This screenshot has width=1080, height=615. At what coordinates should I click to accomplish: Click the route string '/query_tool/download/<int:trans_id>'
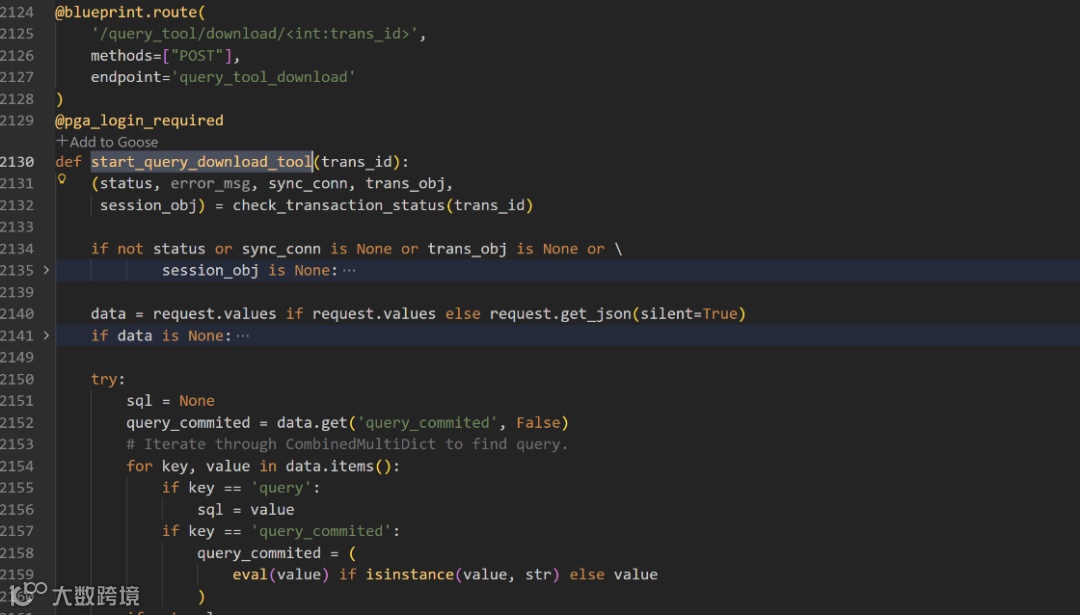pyautogui.click(x=254, y=34)
